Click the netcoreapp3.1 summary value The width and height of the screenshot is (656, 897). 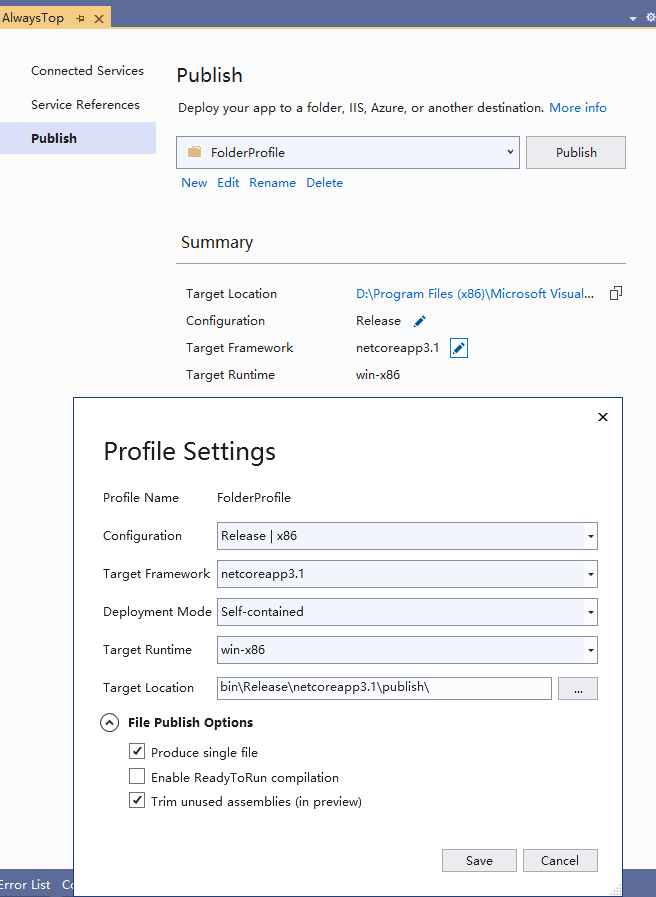(x=397, y=348)
